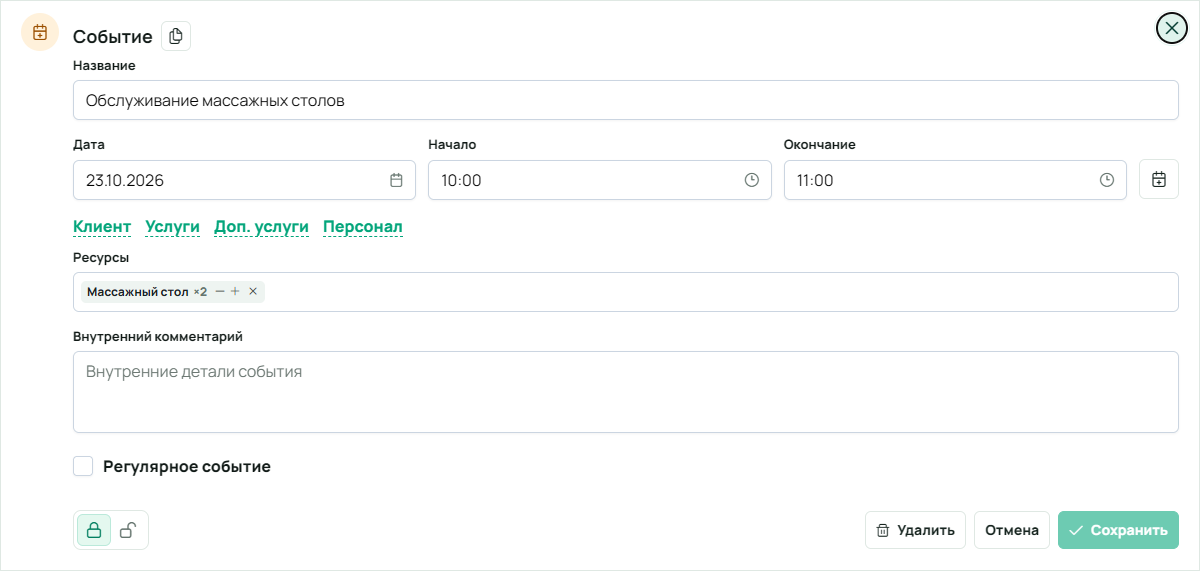Click the calendar button beside Окончание field
Viewport: 1200px width, 571px height.
[x=1159, y=180]
